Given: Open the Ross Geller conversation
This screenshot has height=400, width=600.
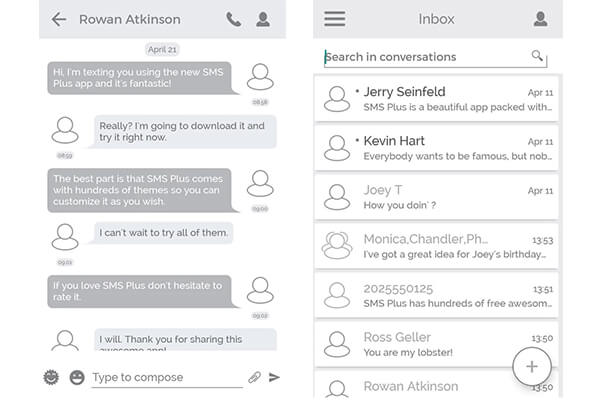Looking at the screenshot, I should pyautogui.click(x=436, y=344).
